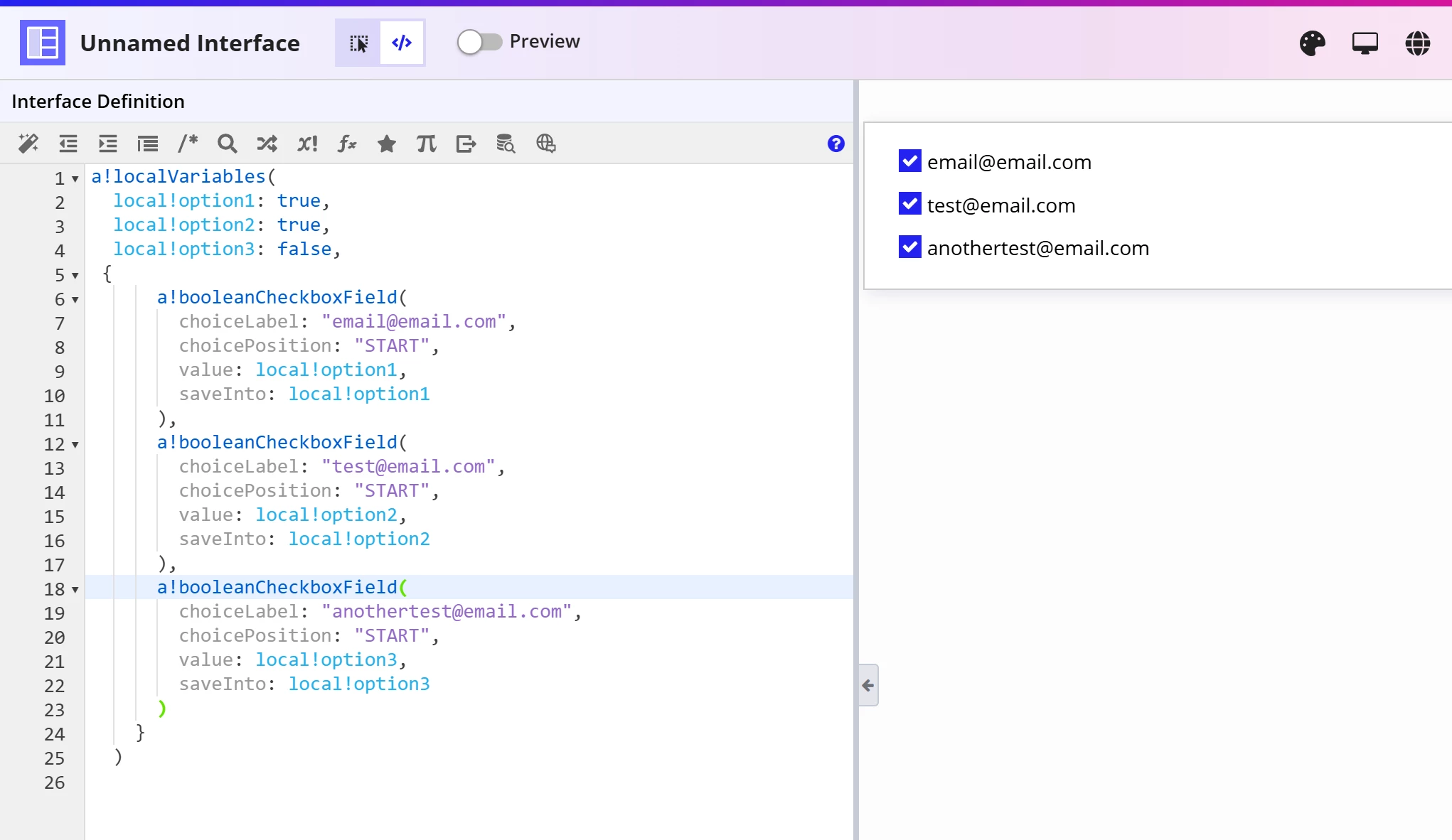The height and width of the screenshot is (840, 1452).
Task: Click the email@email.com label in preview
Action: coord(1009,162)
